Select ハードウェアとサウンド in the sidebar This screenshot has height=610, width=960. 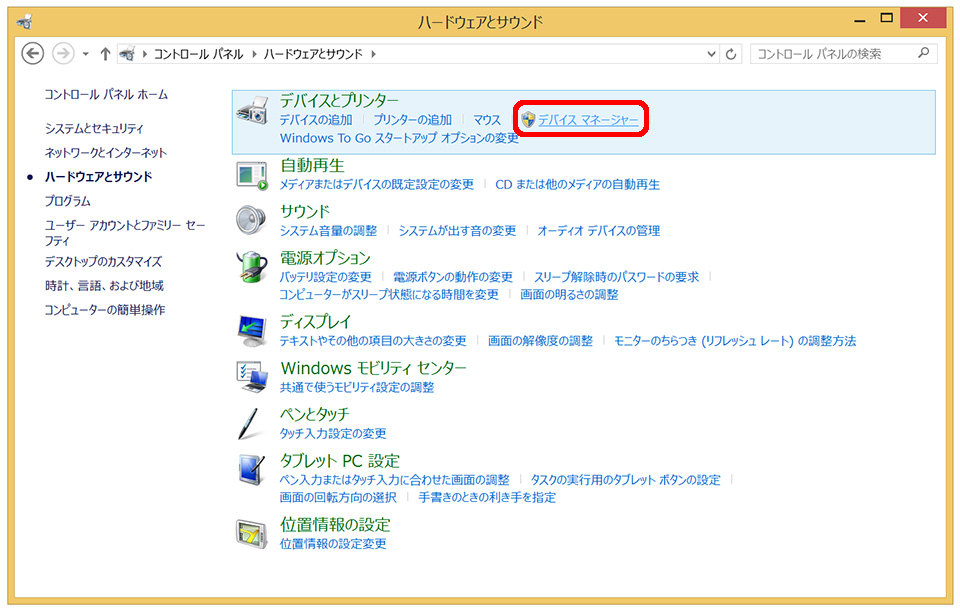98,177
